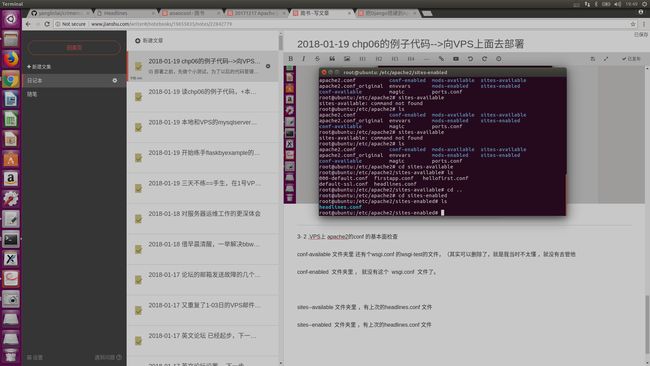650x366 pixels.
Task: Open Amazon launcher in the dock
Action: coord(11,179)
